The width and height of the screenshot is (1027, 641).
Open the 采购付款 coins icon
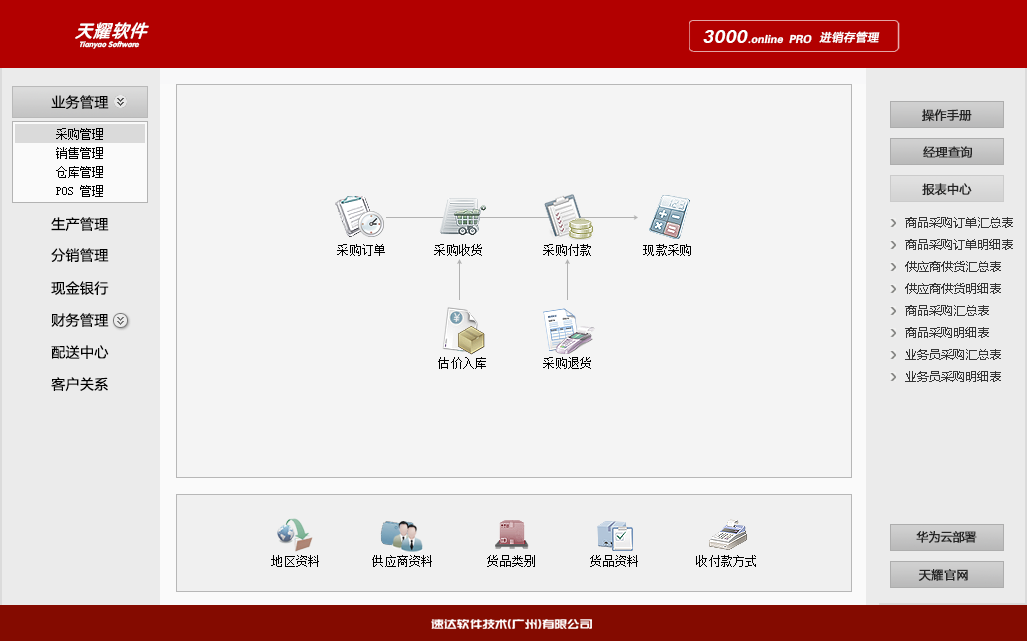[x=568, y=217]
